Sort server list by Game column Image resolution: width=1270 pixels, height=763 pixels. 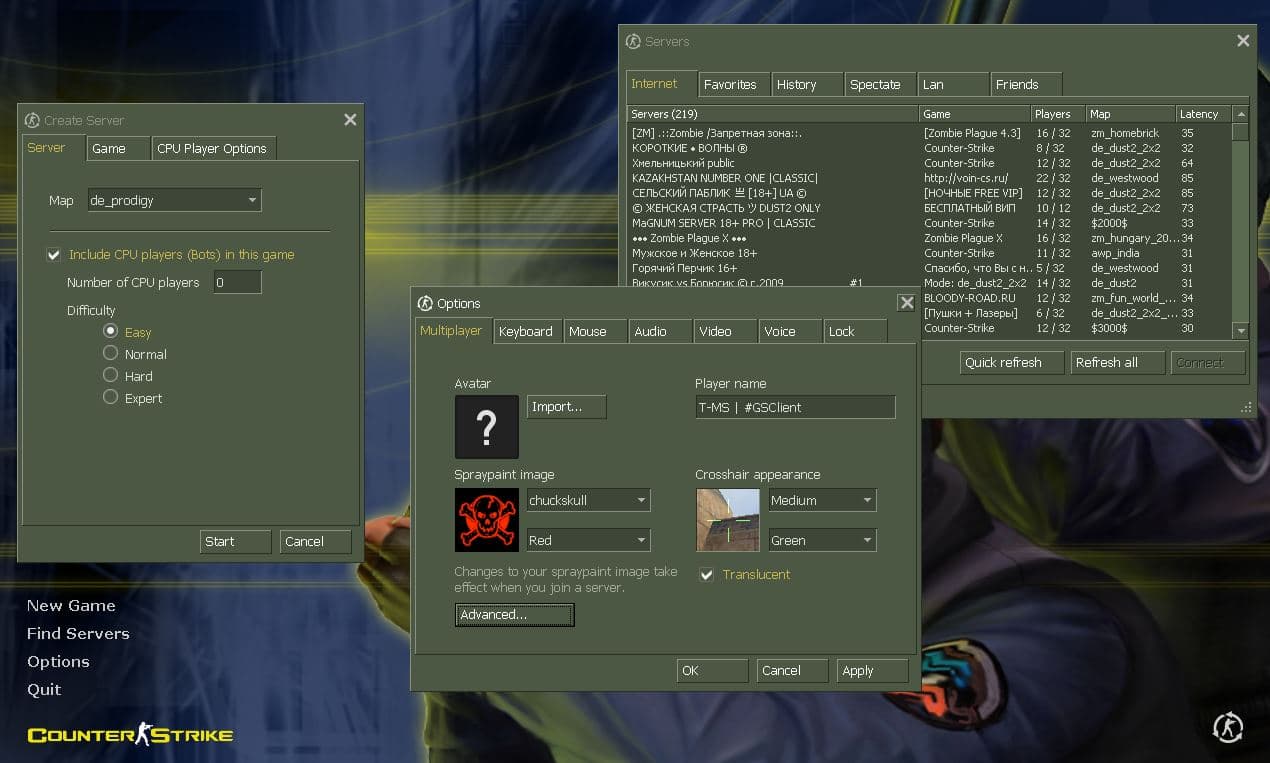(974, 114)
